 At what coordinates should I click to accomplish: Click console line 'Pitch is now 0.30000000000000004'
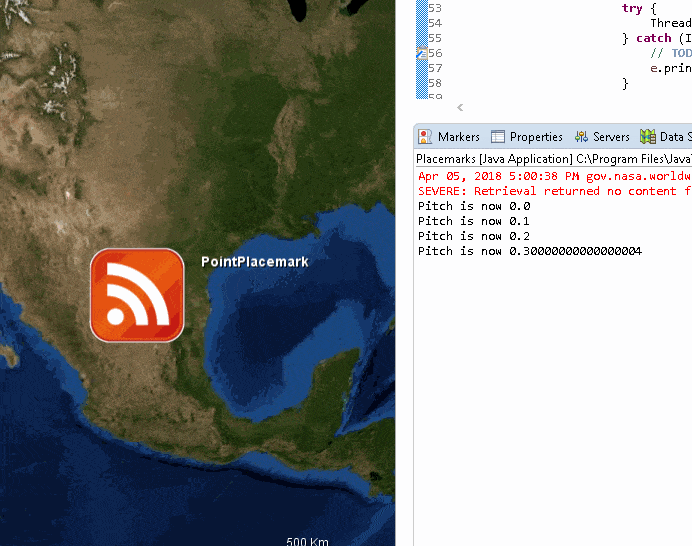[x=530, y=251]
